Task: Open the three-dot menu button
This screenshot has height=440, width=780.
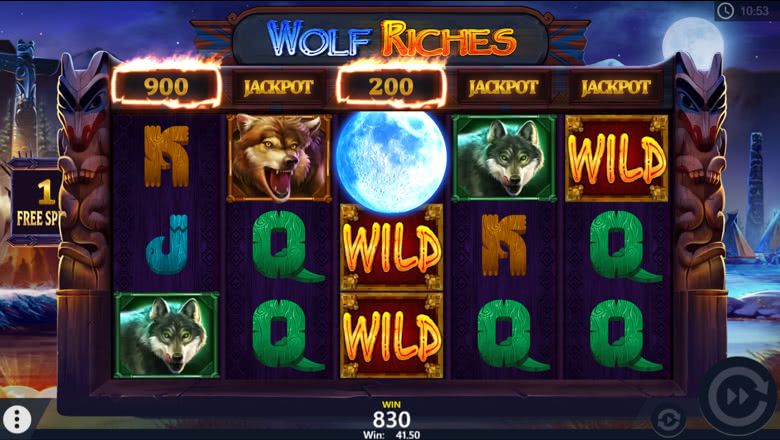Action: tap(17, 420)
